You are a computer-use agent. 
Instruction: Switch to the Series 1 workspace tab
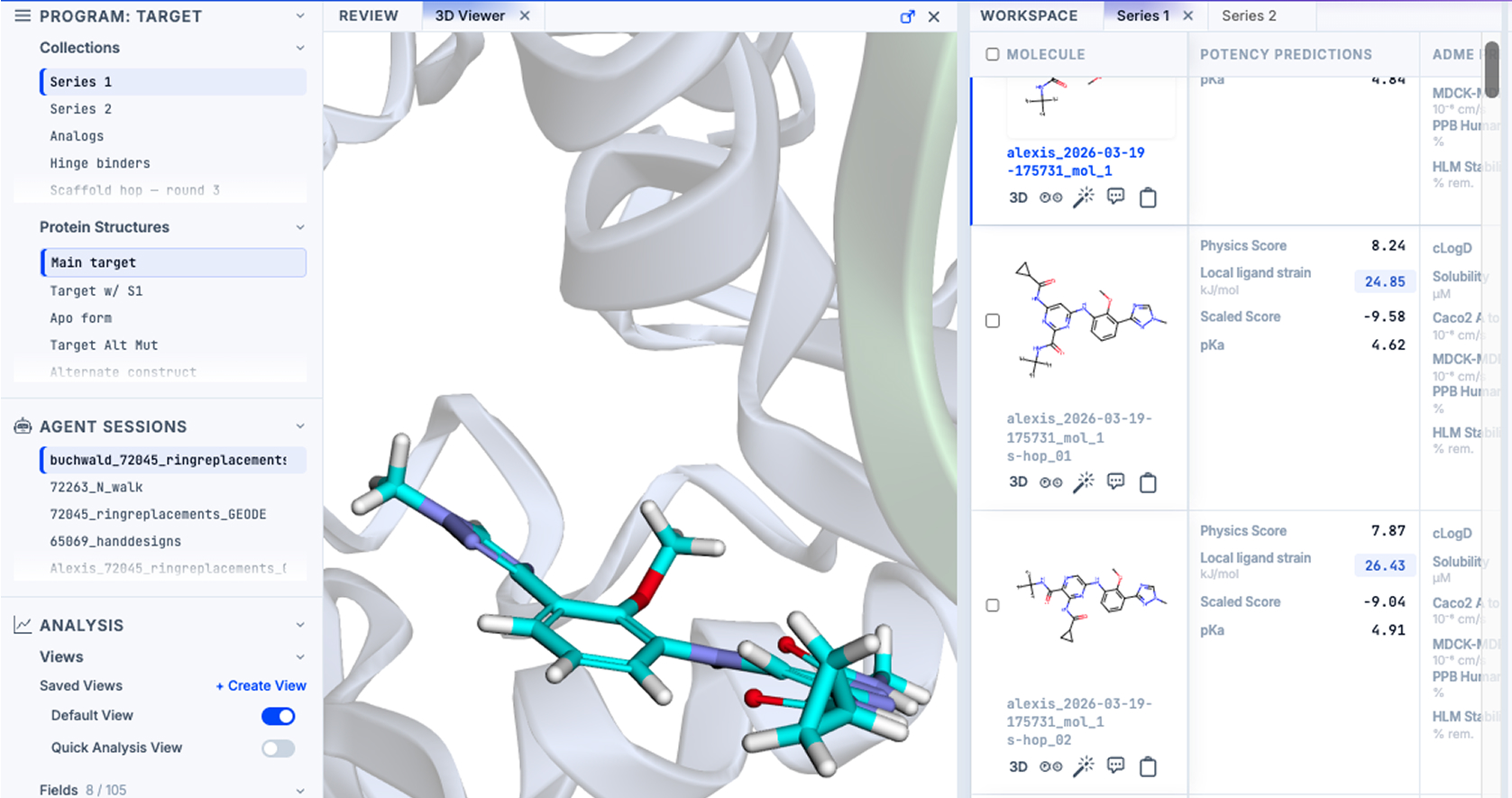tap(1142, 16)
